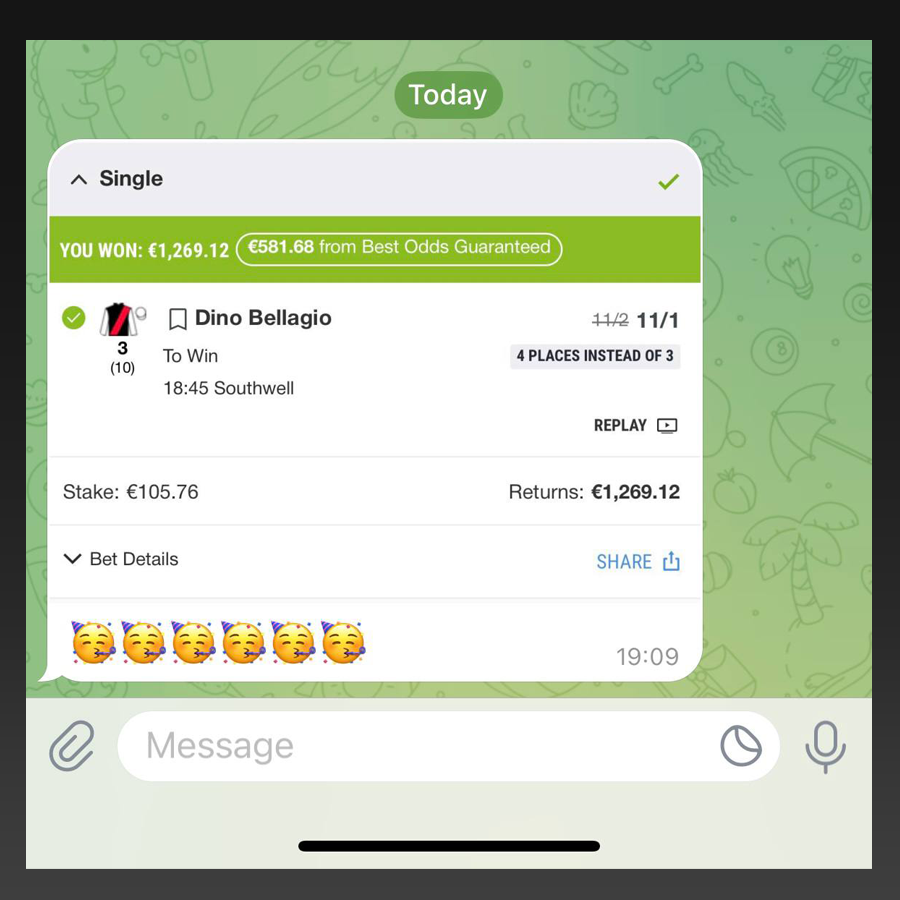Click the REPLAY button
The height and width of the screenshot is (900, 900).
pyautogui.click(x=620, y=425)
